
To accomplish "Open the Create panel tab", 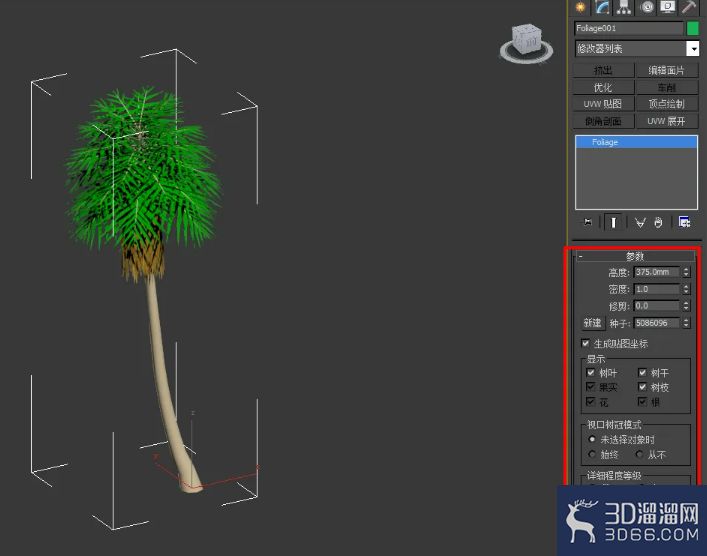I will 582,7.
